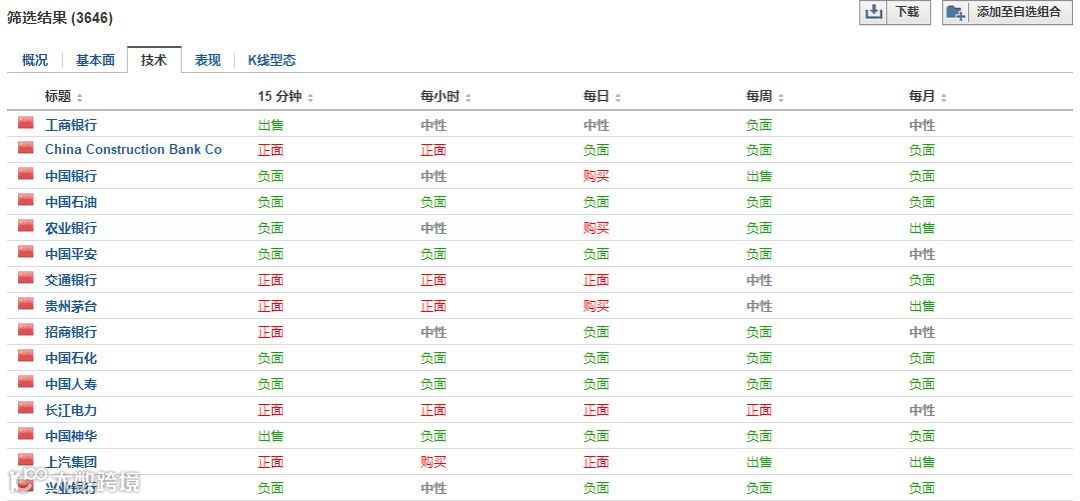Screen dimensions: 1080x501
Task: Click China flag icon beside 长江电力
Action: (x=25, y=408)
